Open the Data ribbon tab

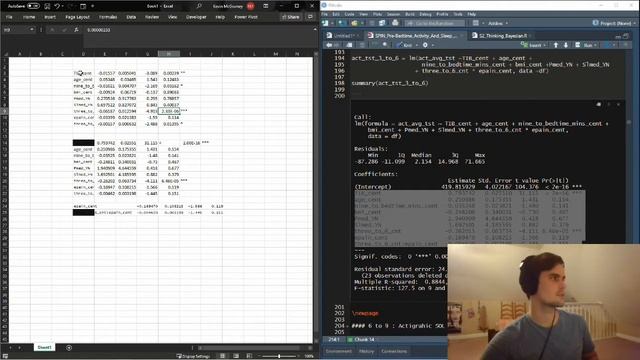[x=131, y=17]
